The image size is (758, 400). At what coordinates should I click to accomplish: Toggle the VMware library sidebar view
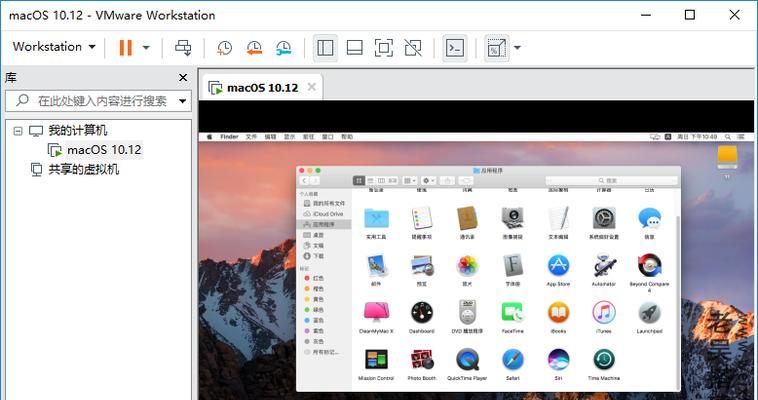(x=325, y=47)
